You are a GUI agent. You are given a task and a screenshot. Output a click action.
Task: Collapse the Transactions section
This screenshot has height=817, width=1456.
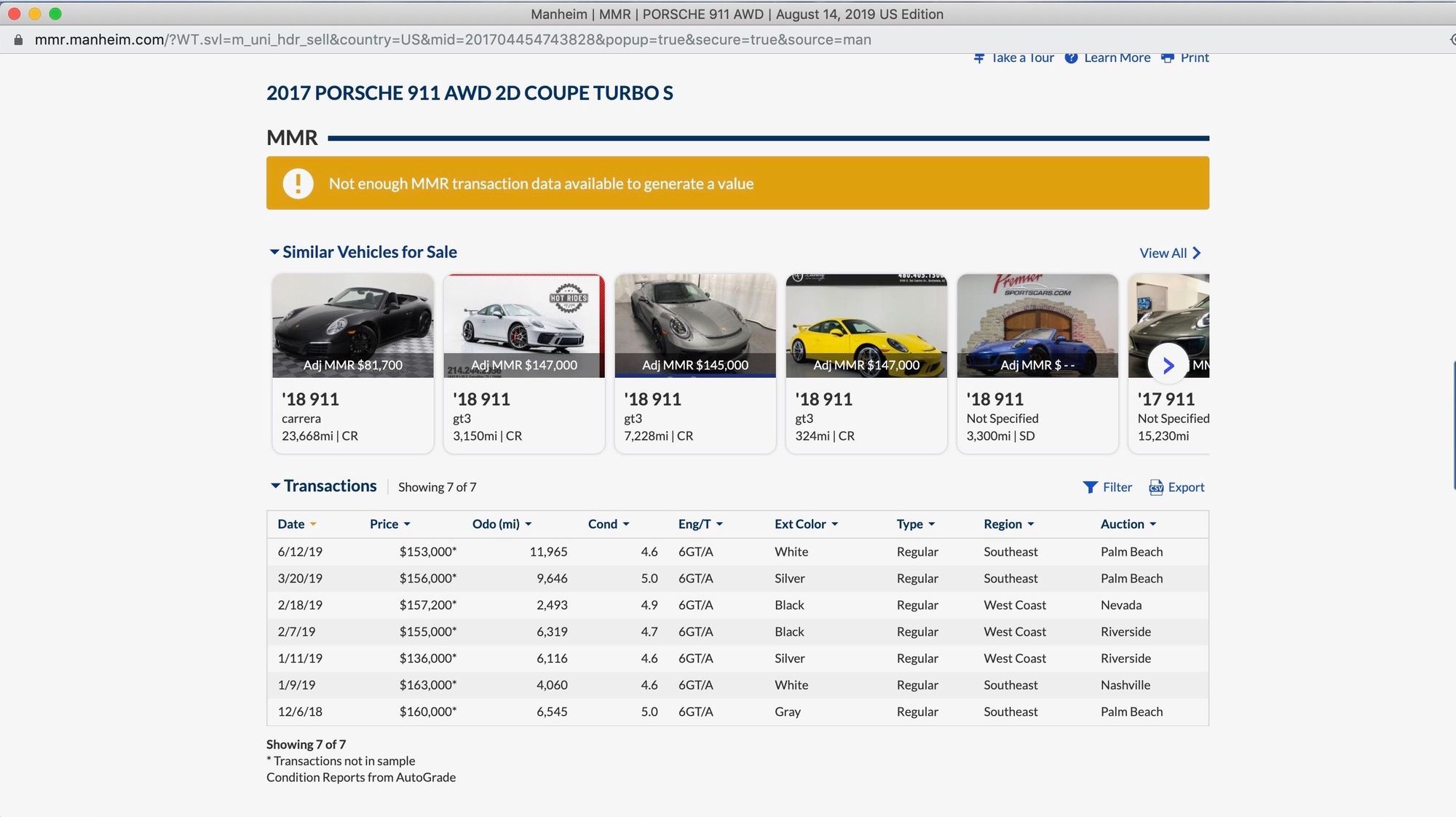(x=275, y=486)
